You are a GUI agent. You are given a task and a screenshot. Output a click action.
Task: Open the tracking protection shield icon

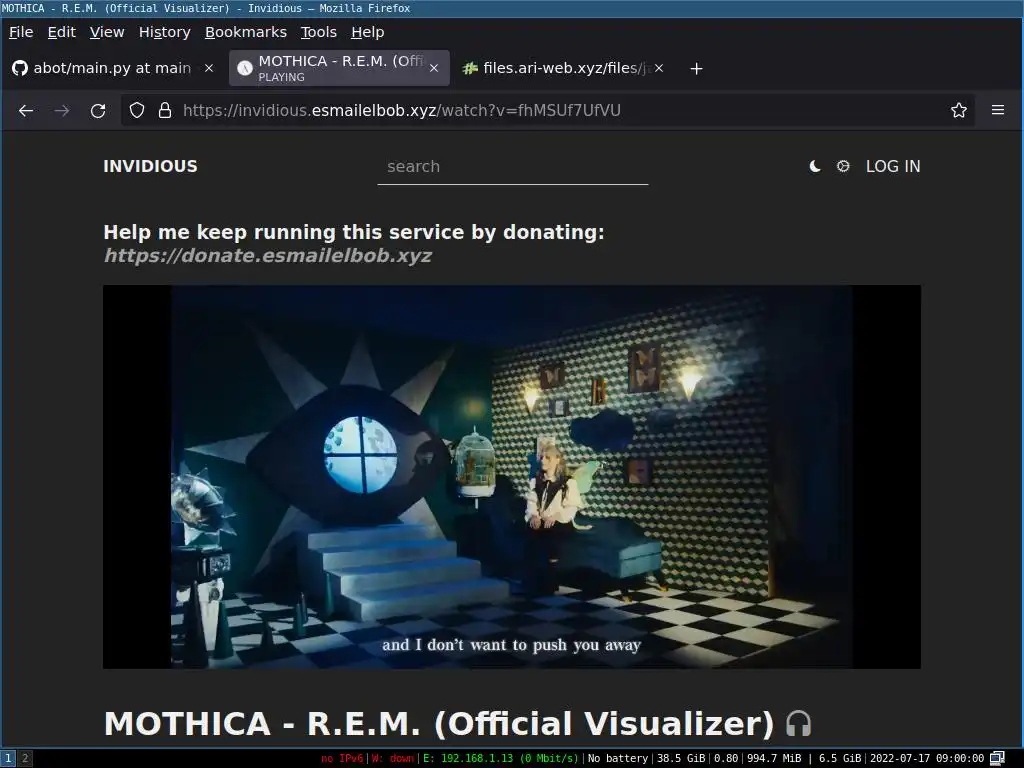136,110
